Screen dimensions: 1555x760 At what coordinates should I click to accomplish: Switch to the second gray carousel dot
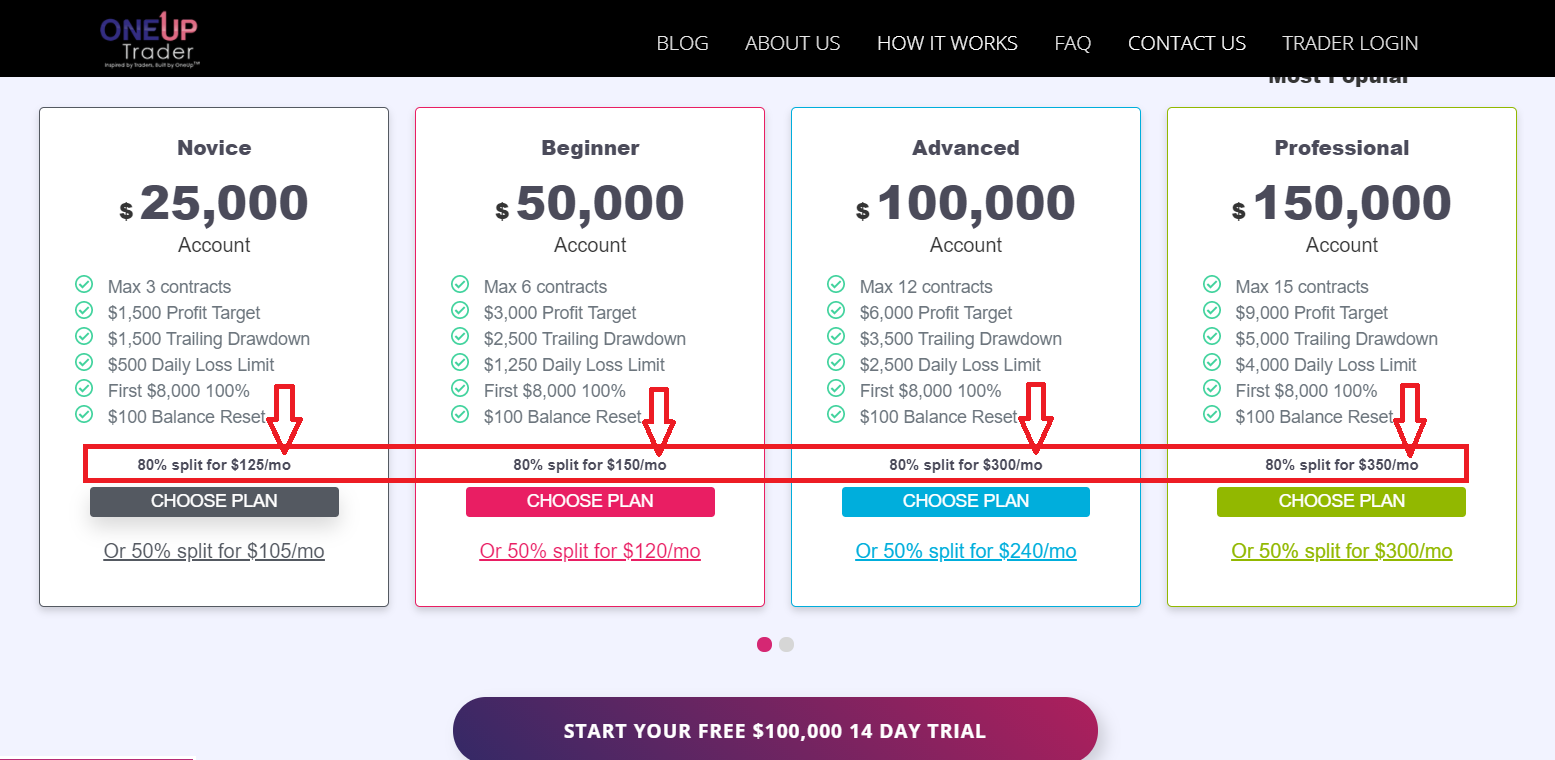[x=787, y=644]
